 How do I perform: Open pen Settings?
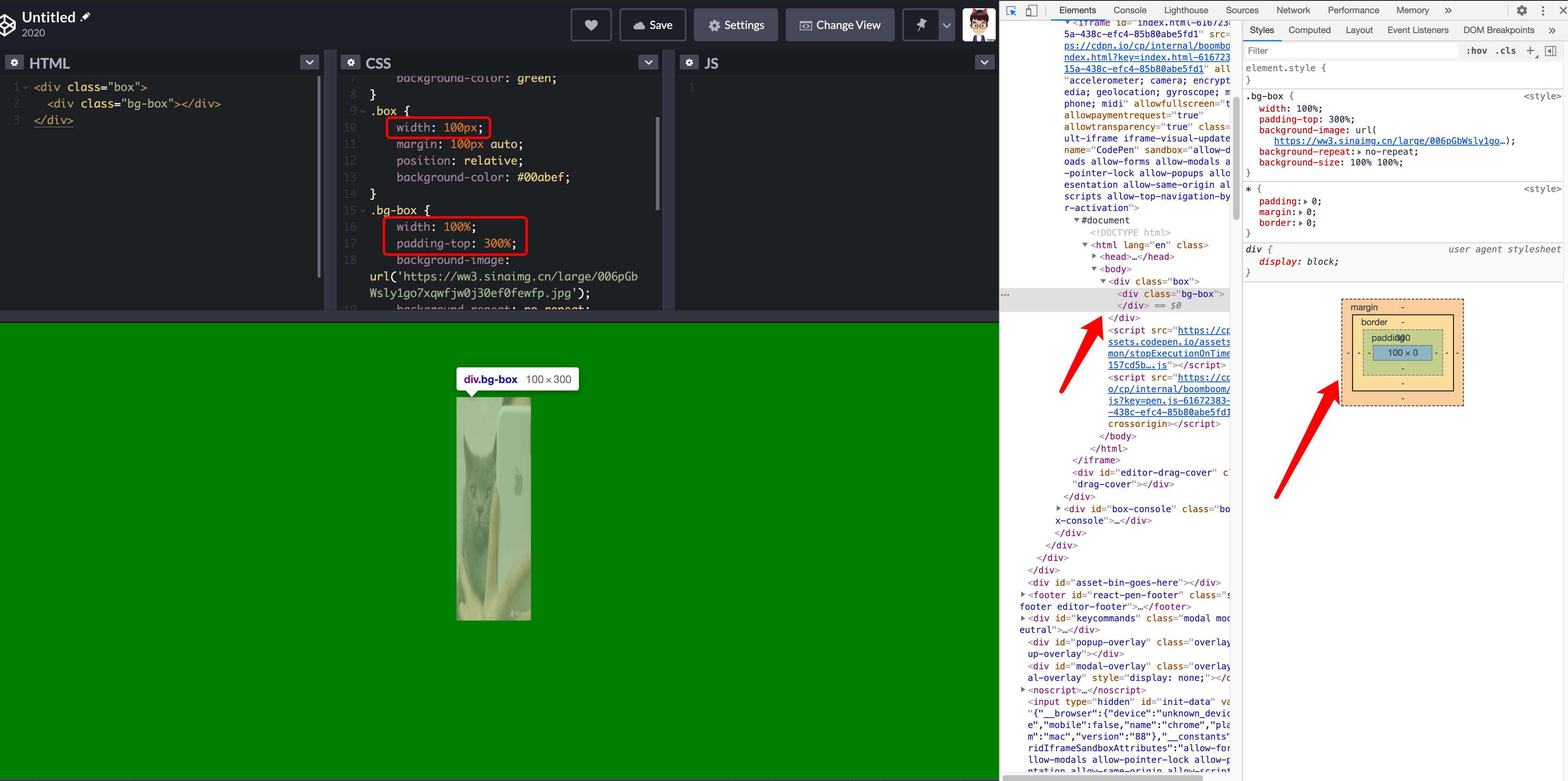(736, 25)
